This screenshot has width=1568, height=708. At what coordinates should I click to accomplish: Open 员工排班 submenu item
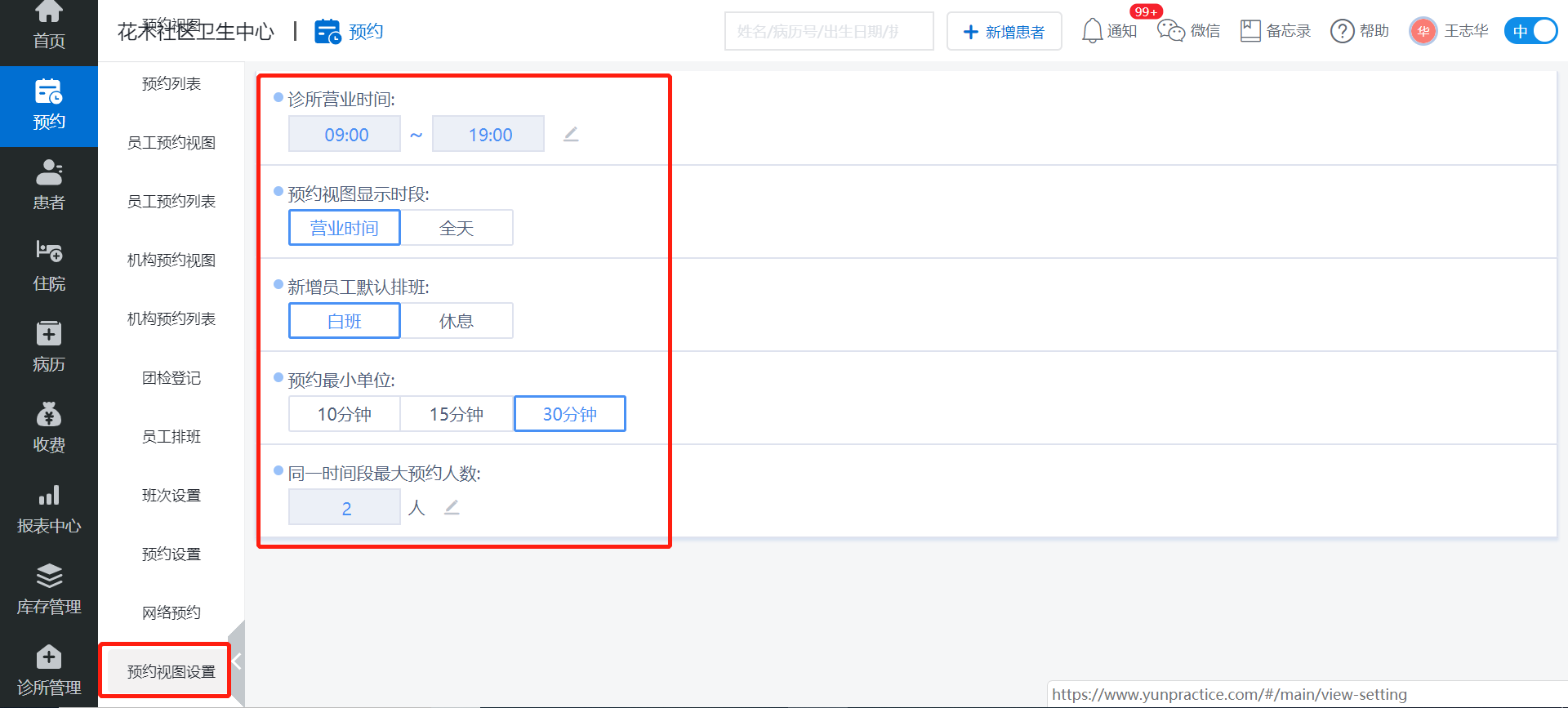point(171,436)
